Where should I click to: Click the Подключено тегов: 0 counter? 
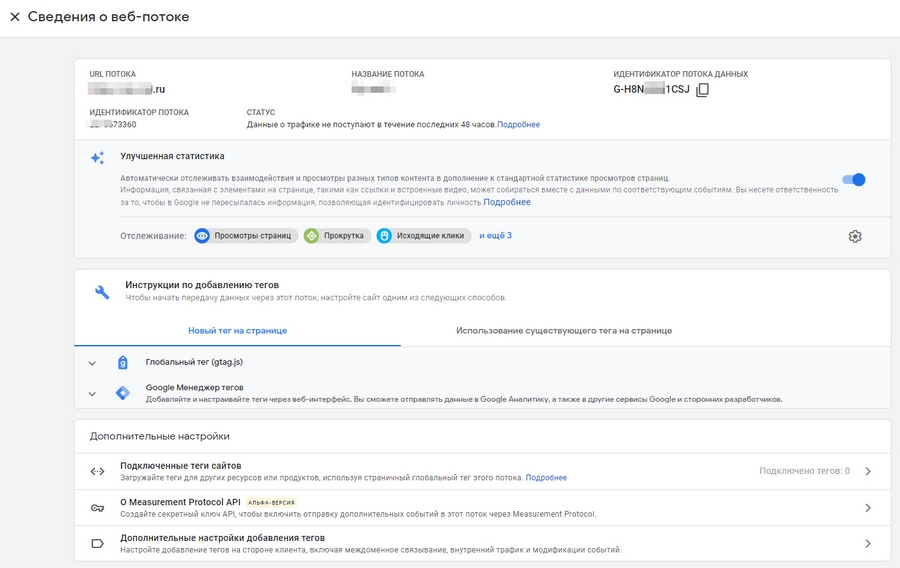(x=804, y=471)
